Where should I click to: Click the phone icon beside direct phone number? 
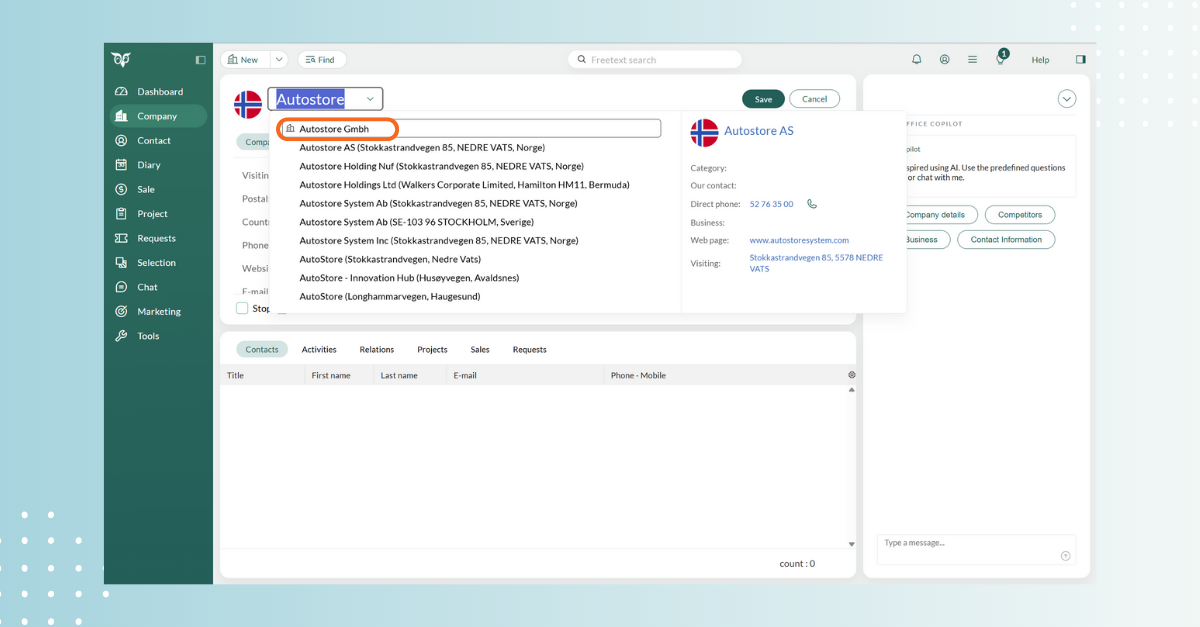point(812,204)
